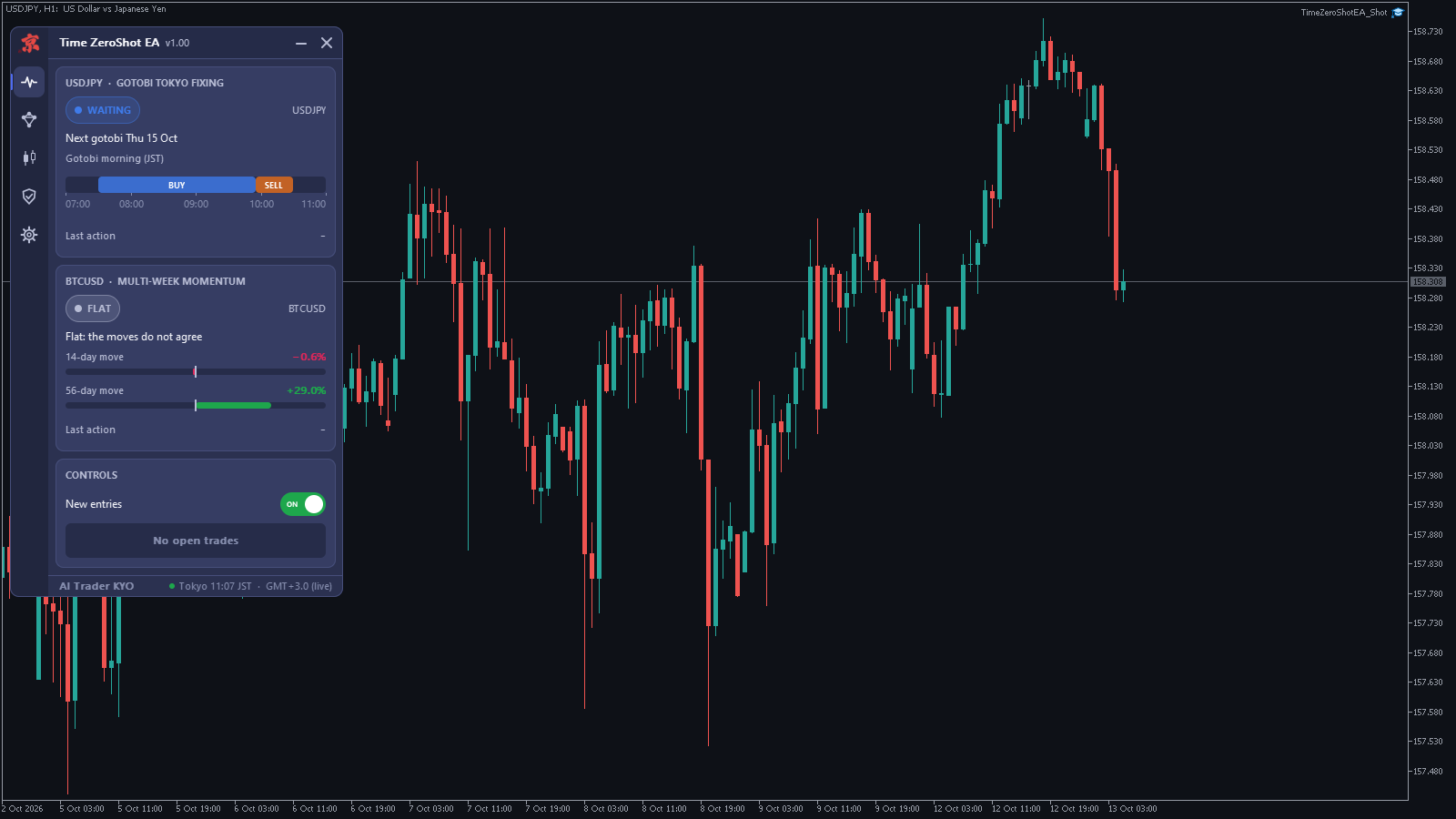Click the FLAT status badge
Image resolution: width=1456 pixels, height=819 pixels.
tap(93, 308)
